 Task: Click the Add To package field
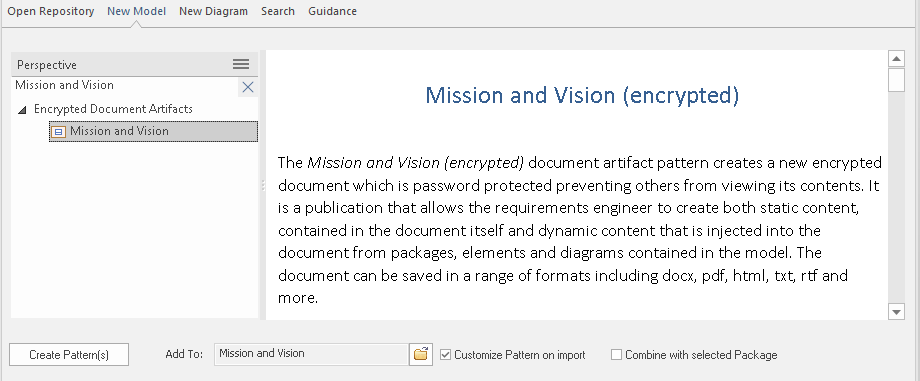(x=312, y=354)
